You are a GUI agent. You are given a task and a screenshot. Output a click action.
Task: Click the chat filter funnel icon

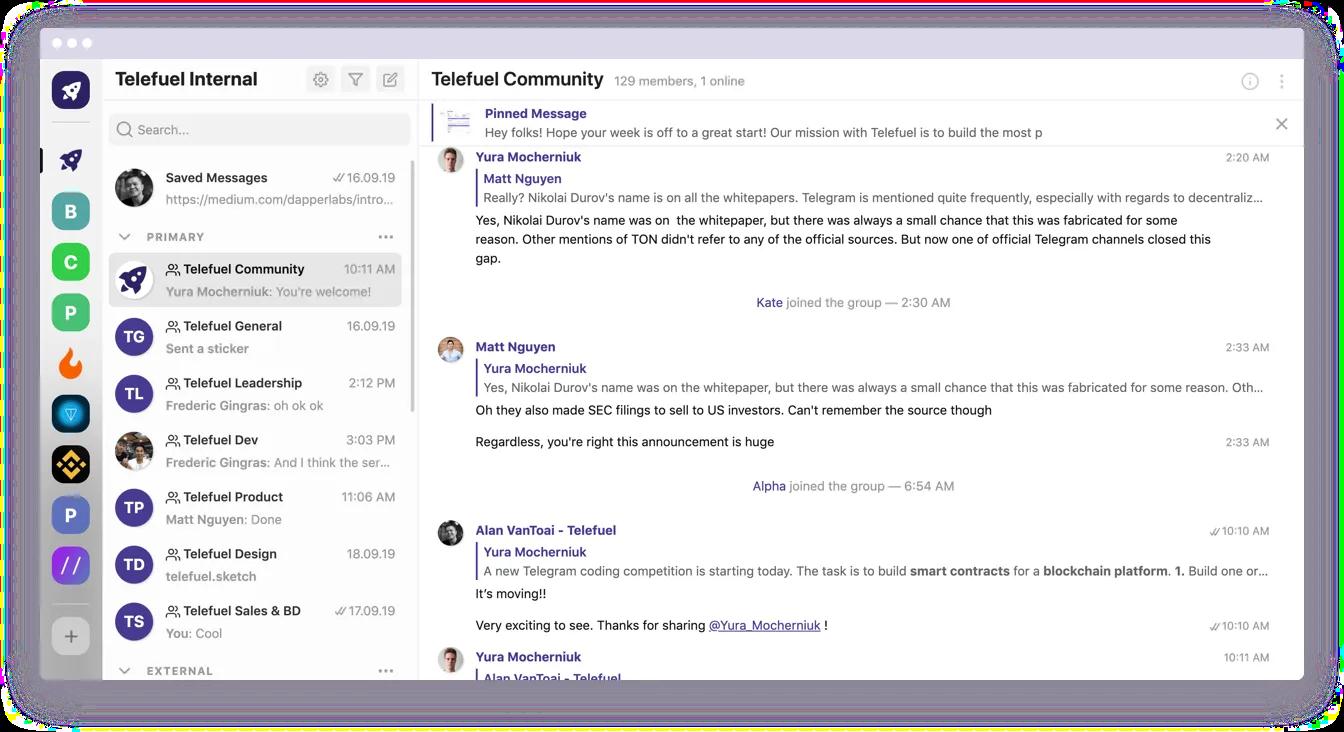click(x=355, y=80)
